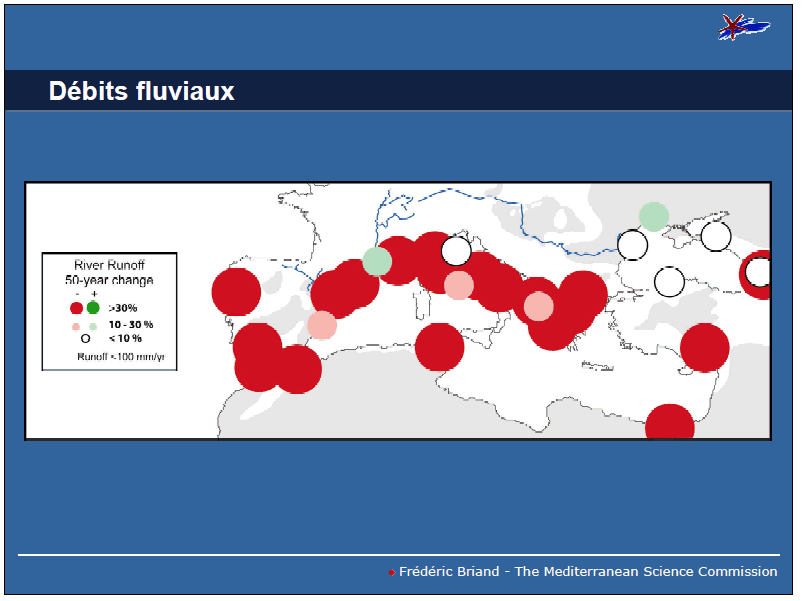Select the white circle over northern Italy
Screen dimensions: 807x601
(x=456, y=251)
